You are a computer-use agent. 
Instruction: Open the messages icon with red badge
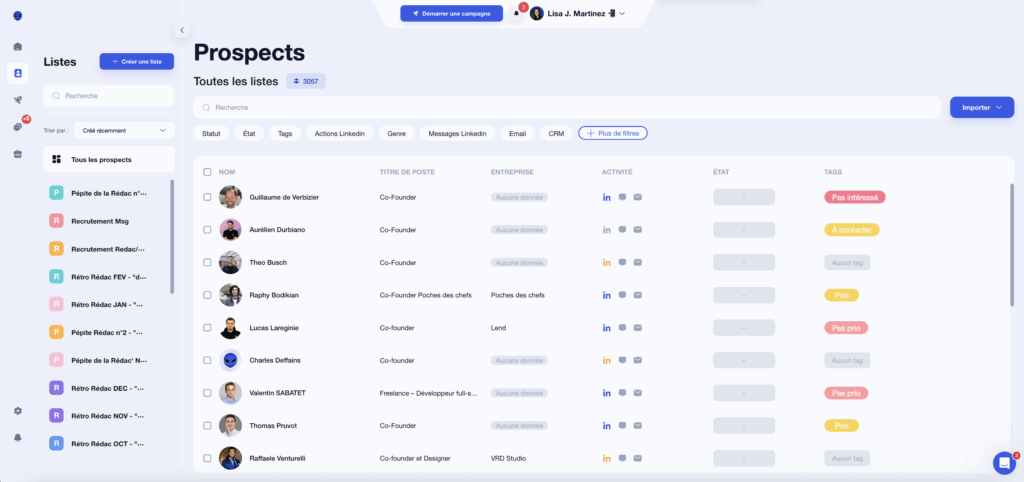tap(17, 127)
